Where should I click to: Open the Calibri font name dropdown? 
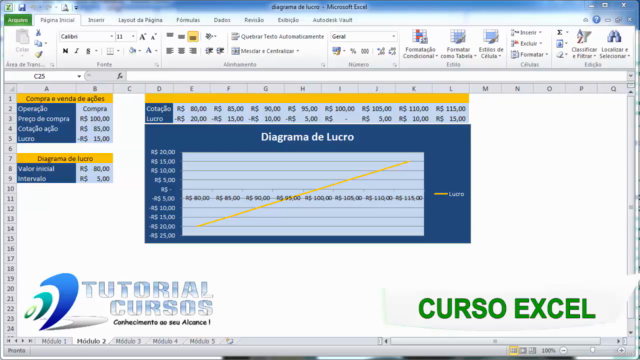(x=111, y=36)
